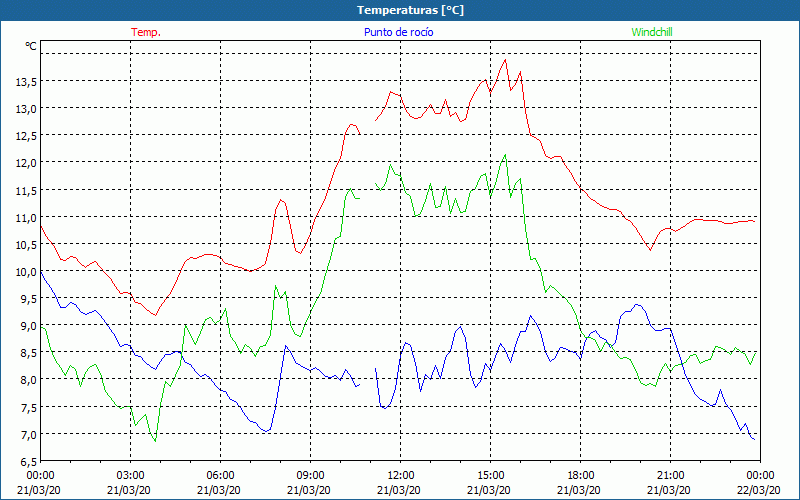
Task: Select the blue "Punto de rocío" legend label
Action: pyautogui.click(x=398, y=32)
